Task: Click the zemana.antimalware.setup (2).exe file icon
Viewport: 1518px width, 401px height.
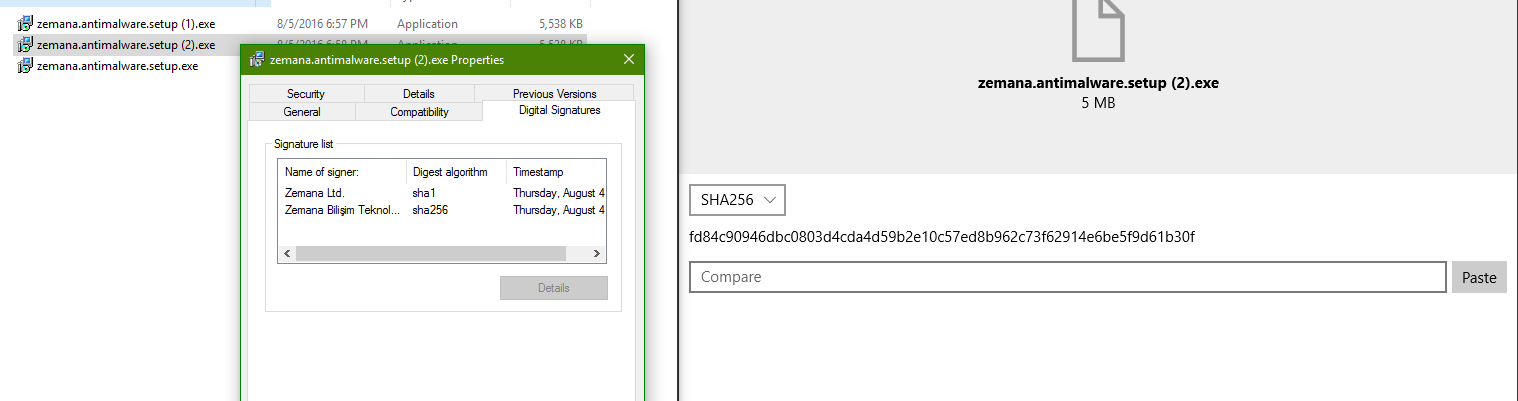Action: click(25, 44)
